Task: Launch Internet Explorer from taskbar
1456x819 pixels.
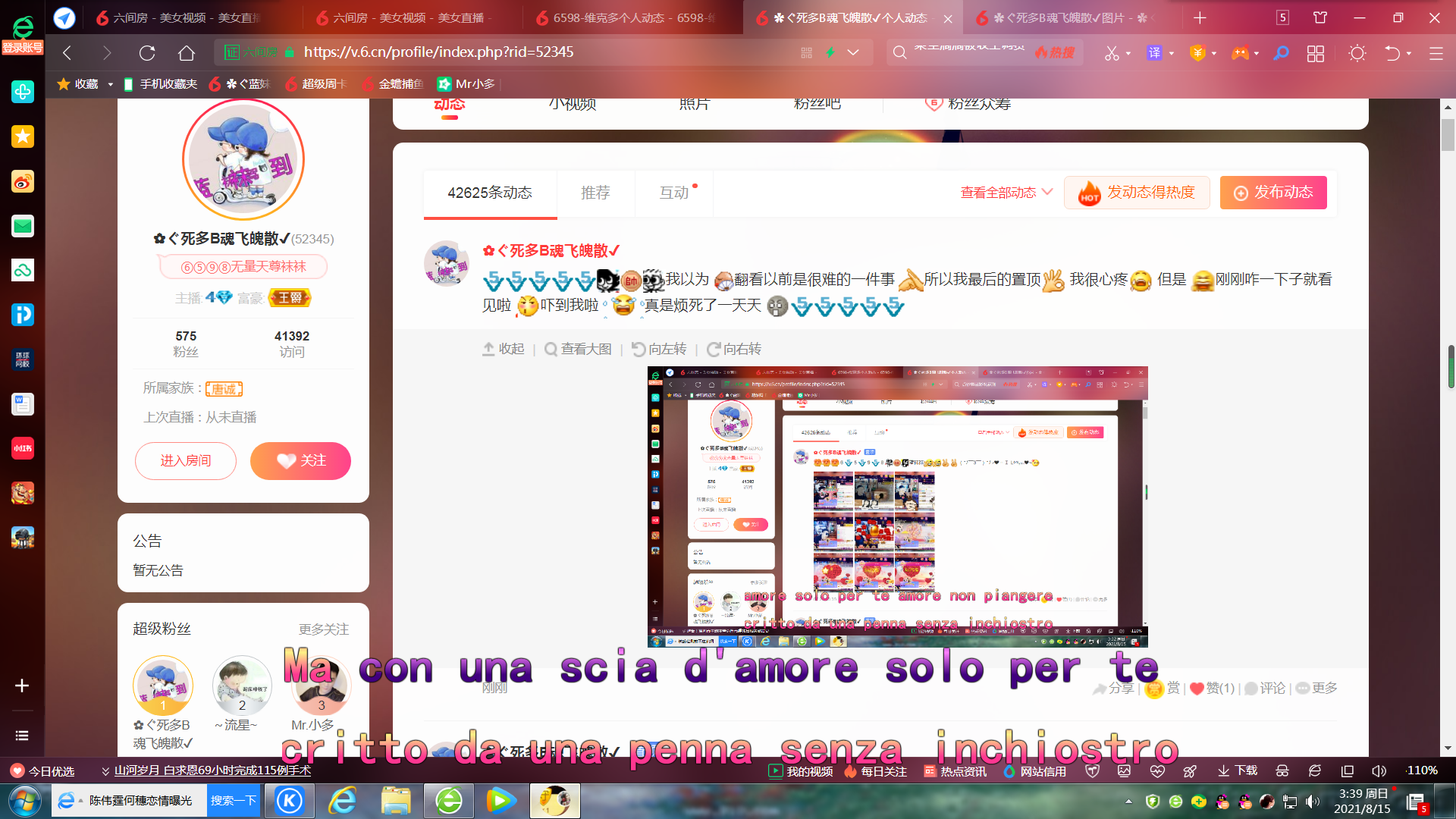Action: click(x=343, y=800)
